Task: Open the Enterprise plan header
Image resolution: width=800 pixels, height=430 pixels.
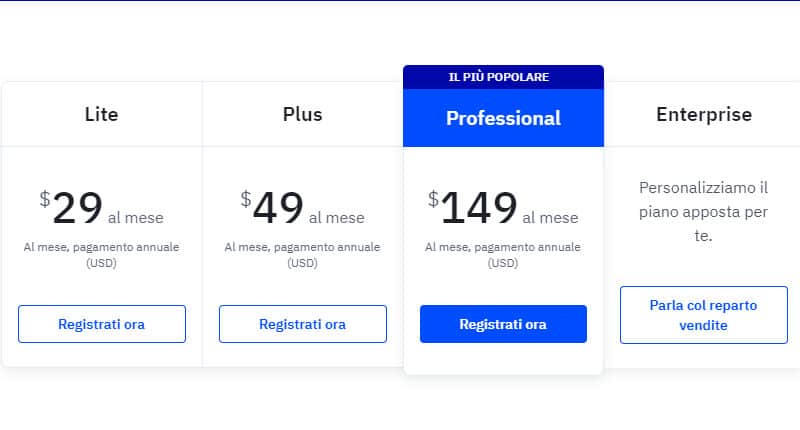Action: pyautogui.click(x=703, y=114)
